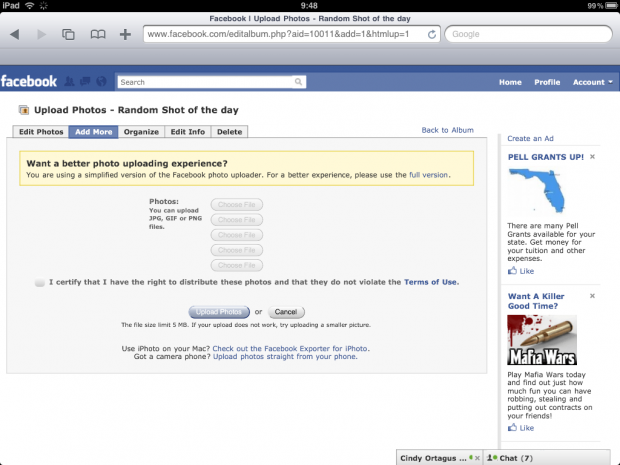Click the Cancel button

click(286, 312)
